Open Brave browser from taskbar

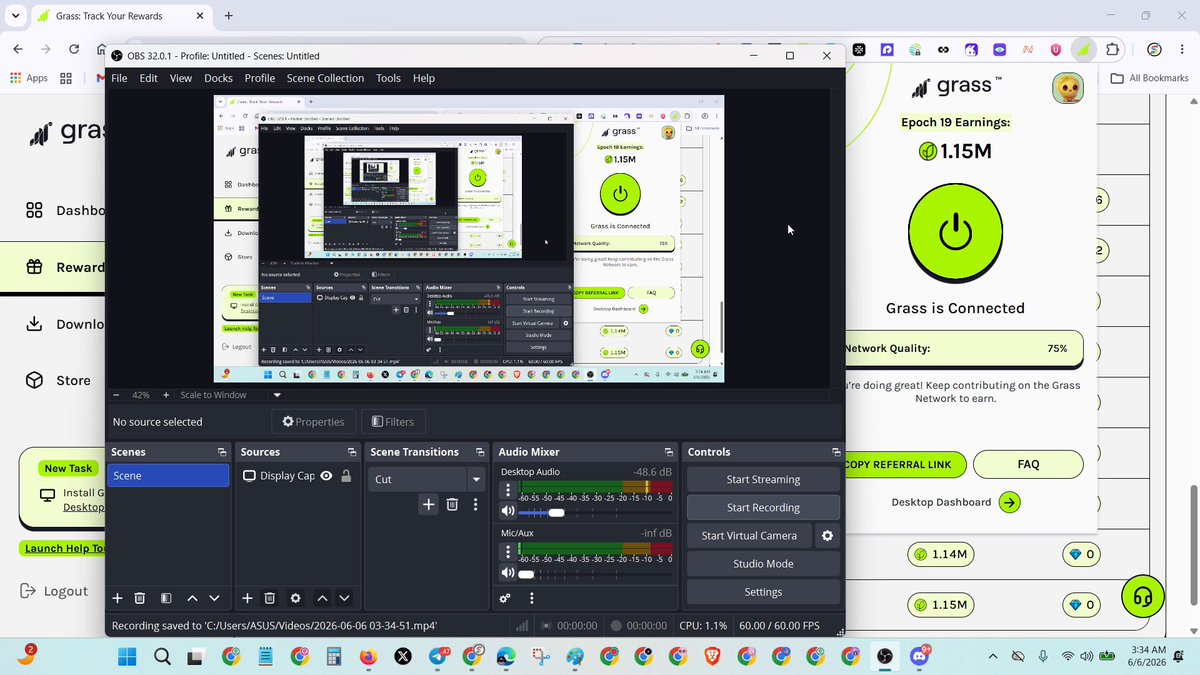pos(712,657)
